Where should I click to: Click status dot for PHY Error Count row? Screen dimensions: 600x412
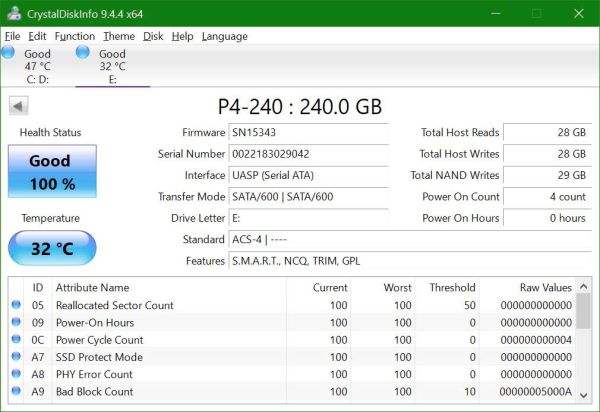click(x=16, y=373)
